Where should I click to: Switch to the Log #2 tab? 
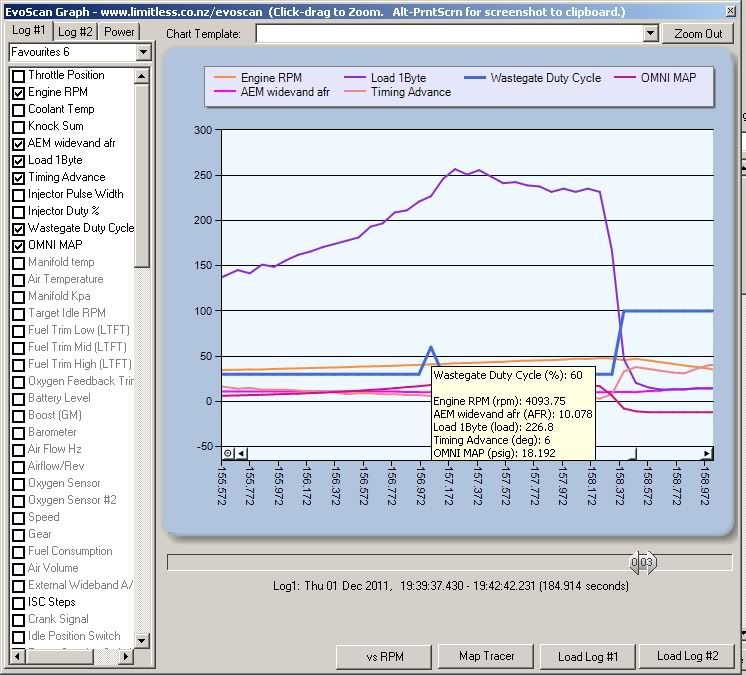tap(75, 31)
